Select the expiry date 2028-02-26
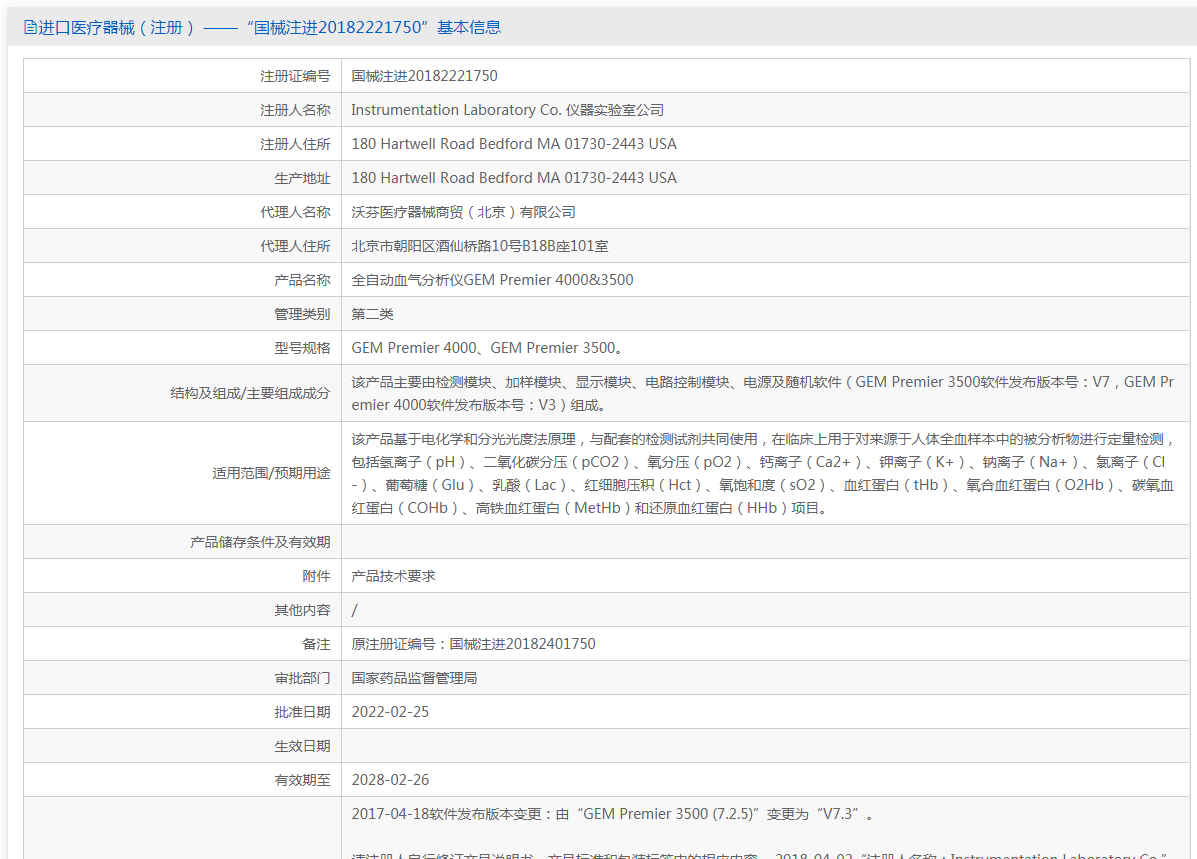The height and width of the screenshot is (859, 1197). (390, 780)
